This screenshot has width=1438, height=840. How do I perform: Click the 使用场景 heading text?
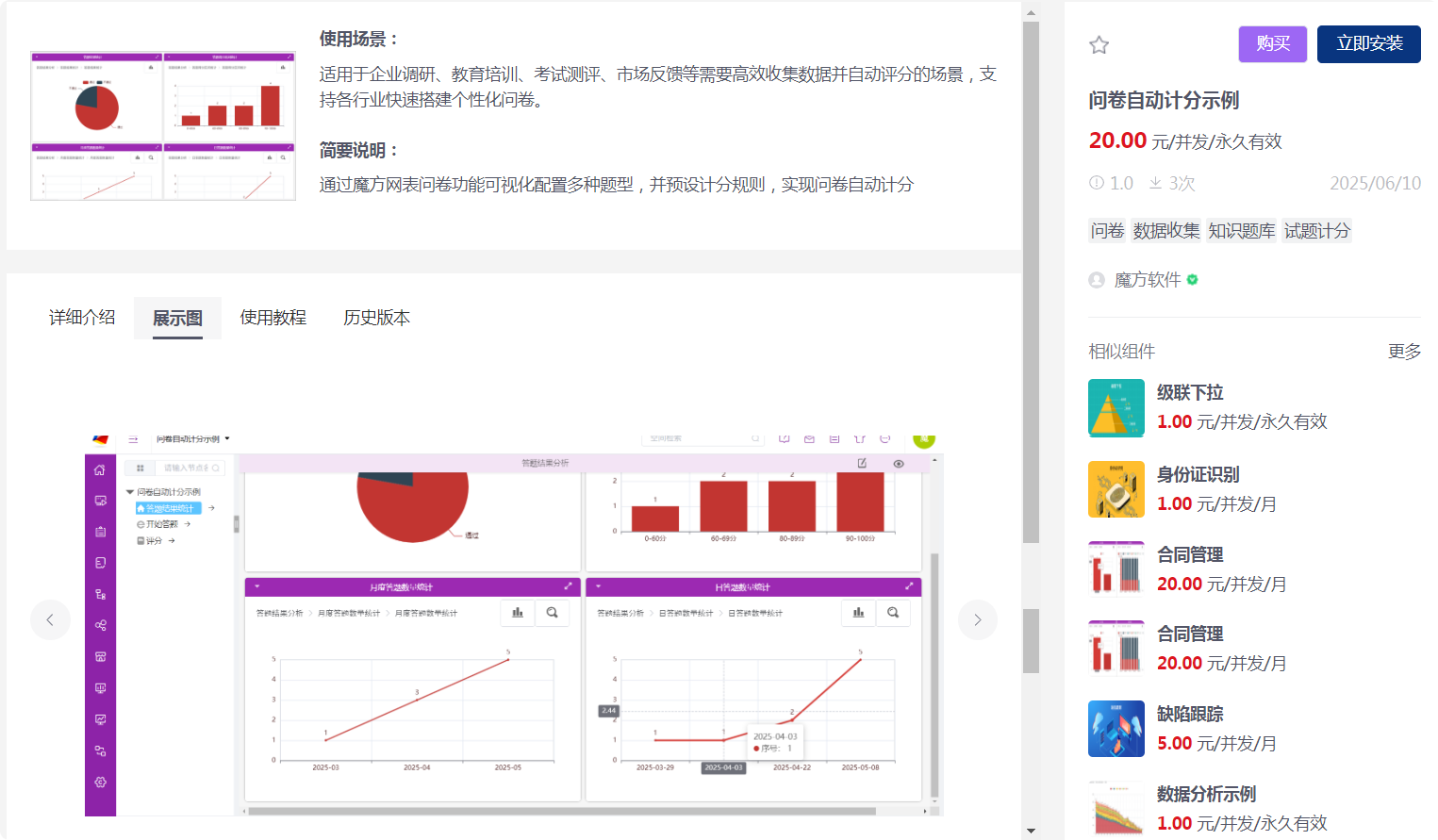(x=358, y=39)
